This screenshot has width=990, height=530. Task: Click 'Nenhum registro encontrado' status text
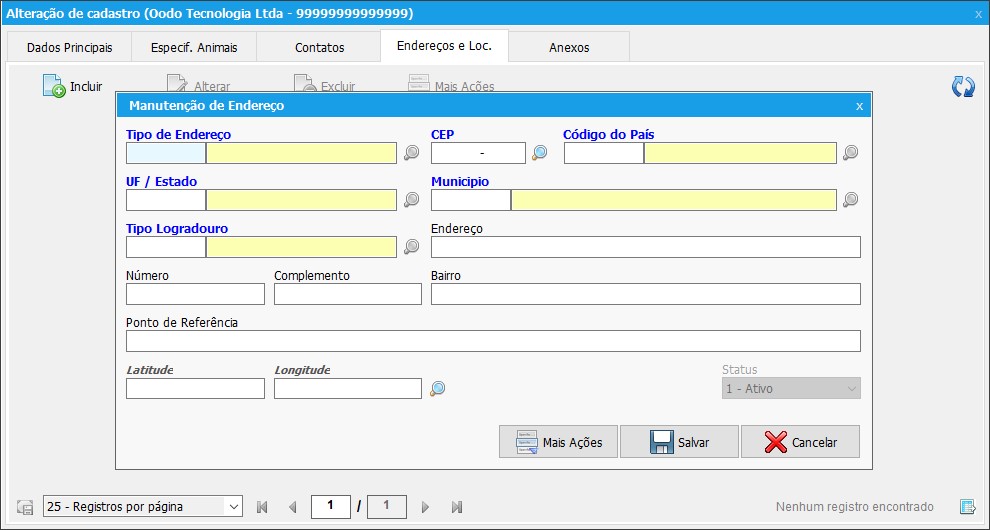854,507
